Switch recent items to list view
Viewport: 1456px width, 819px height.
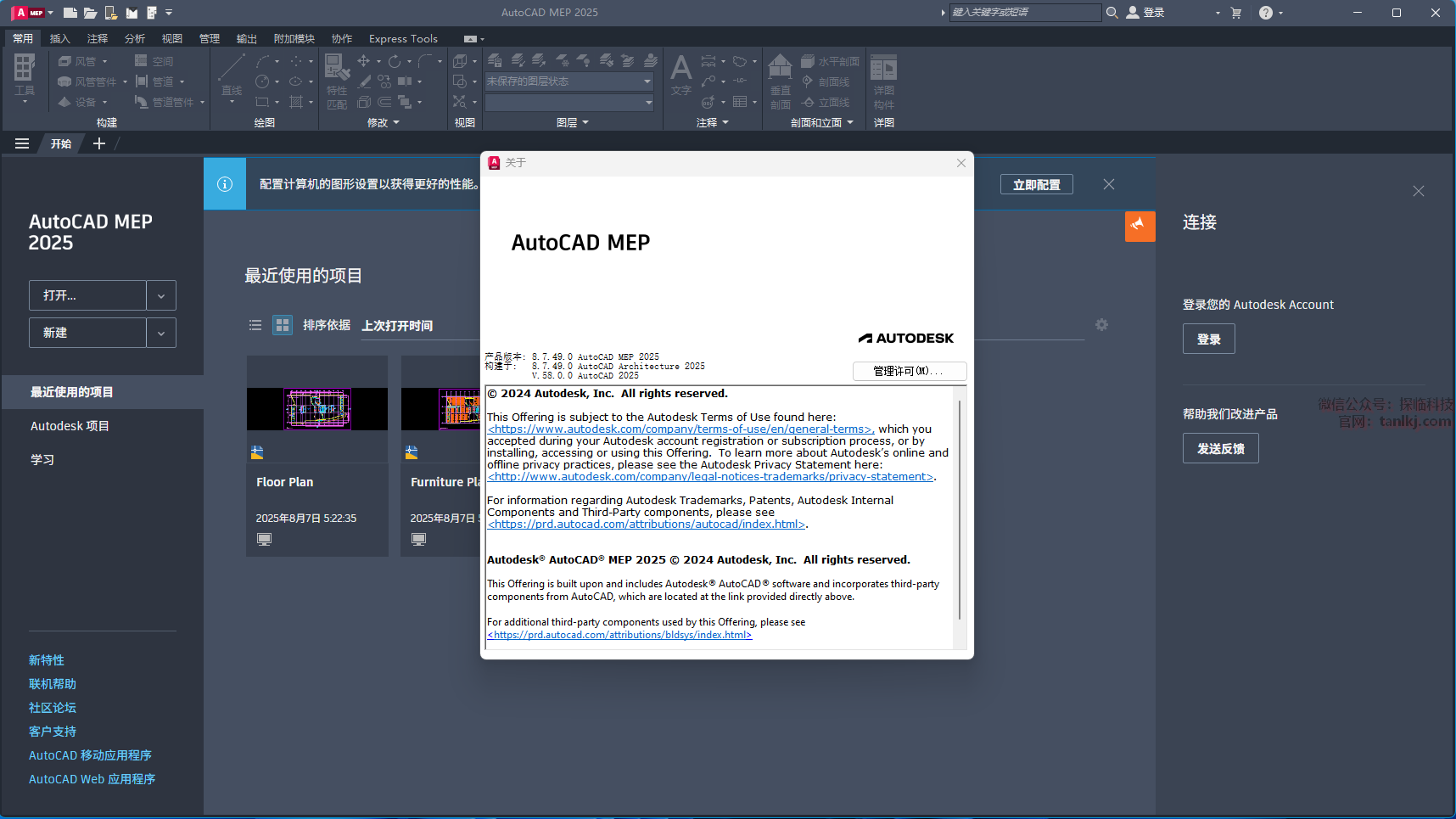(255, 325)
